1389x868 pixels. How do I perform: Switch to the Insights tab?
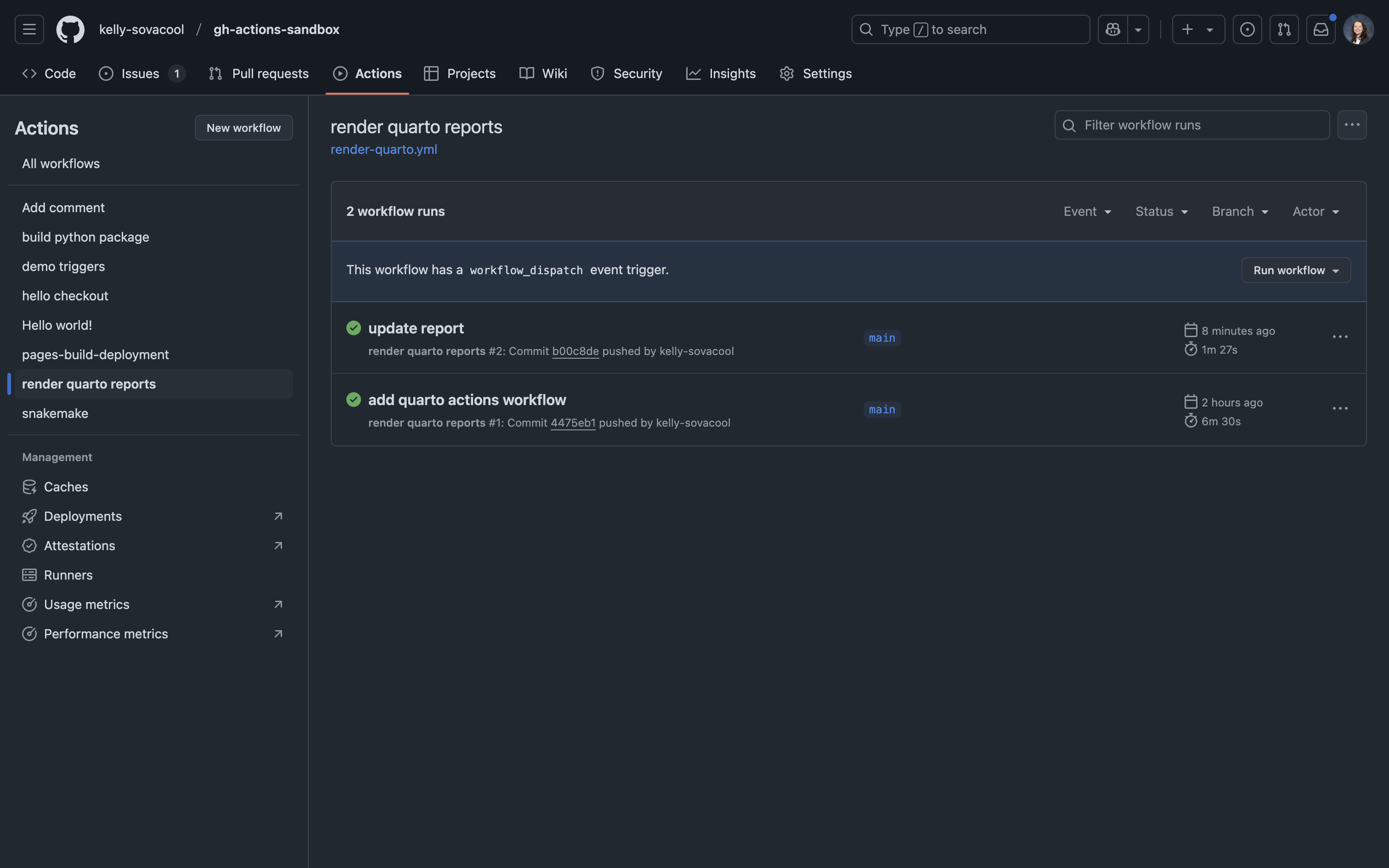[x=721, y=73]
